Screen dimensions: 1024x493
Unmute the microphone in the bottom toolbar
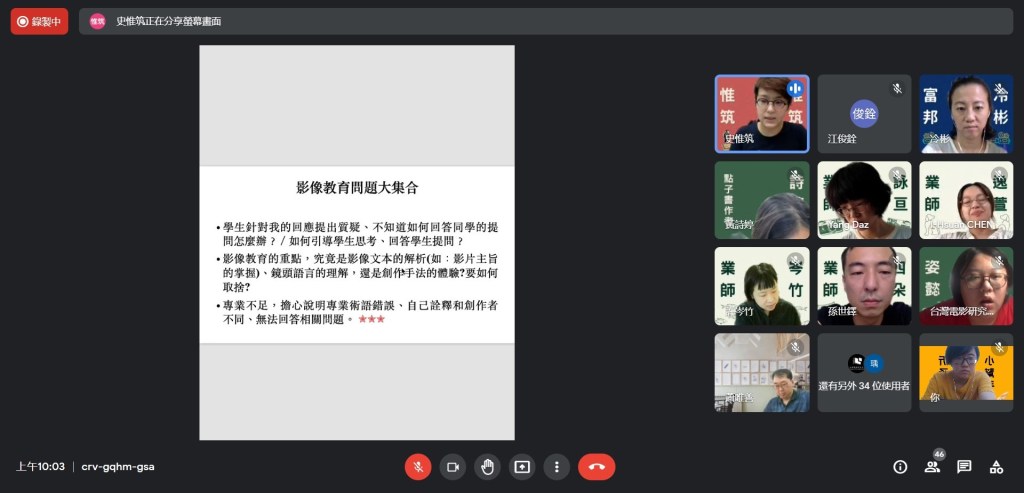(418, 466)
